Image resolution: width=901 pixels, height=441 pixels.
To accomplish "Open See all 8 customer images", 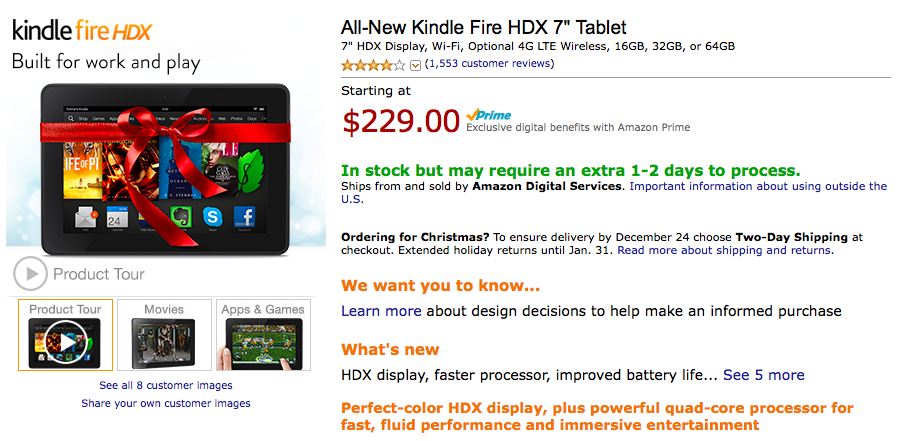I will [165, 385].
